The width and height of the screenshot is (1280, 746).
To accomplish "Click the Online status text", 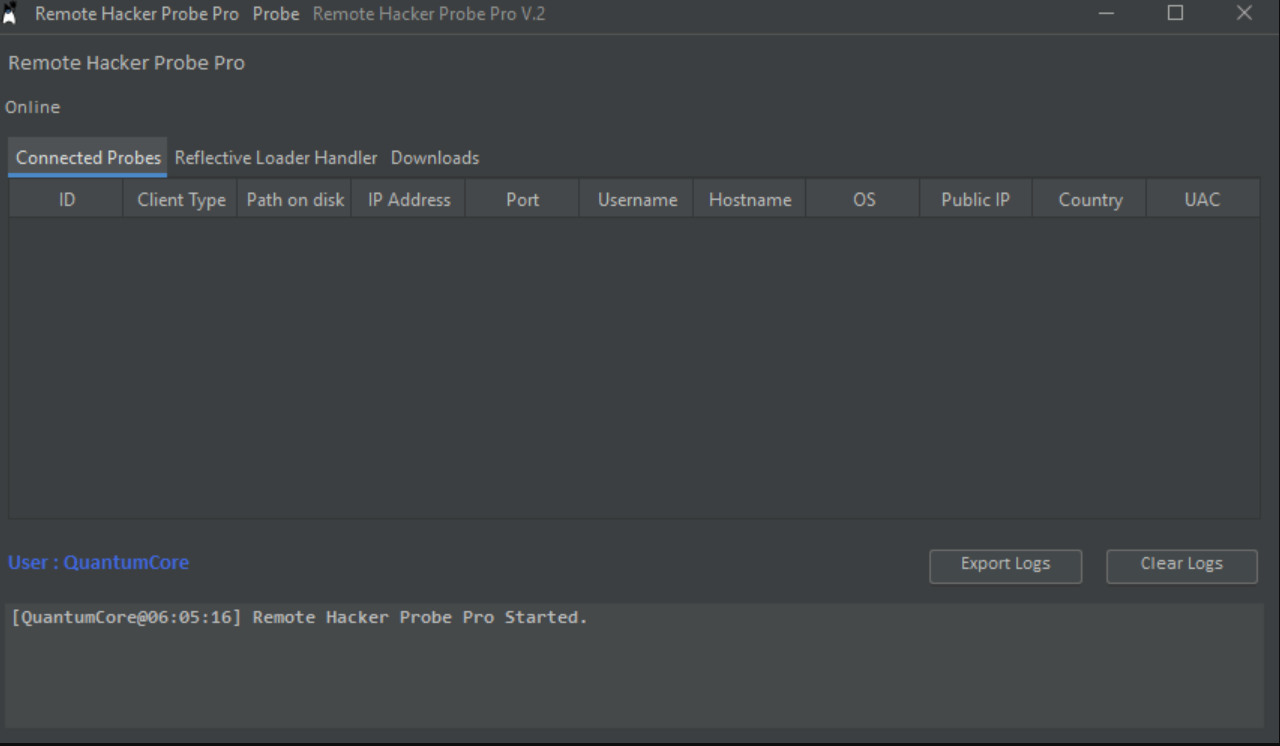I will pyautogui.click(x=33, y=107).
